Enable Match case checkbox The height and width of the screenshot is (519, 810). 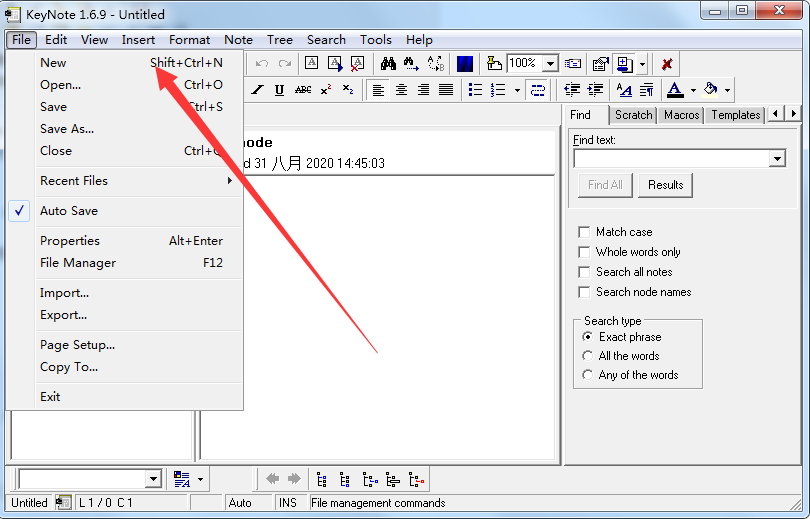tap(584, 232)
